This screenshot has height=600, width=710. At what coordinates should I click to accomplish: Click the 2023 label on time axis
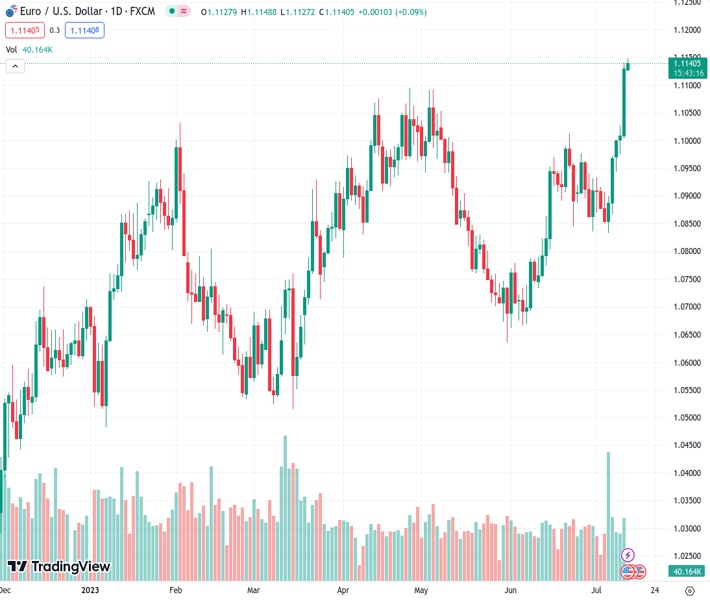[x=89, y=590]
